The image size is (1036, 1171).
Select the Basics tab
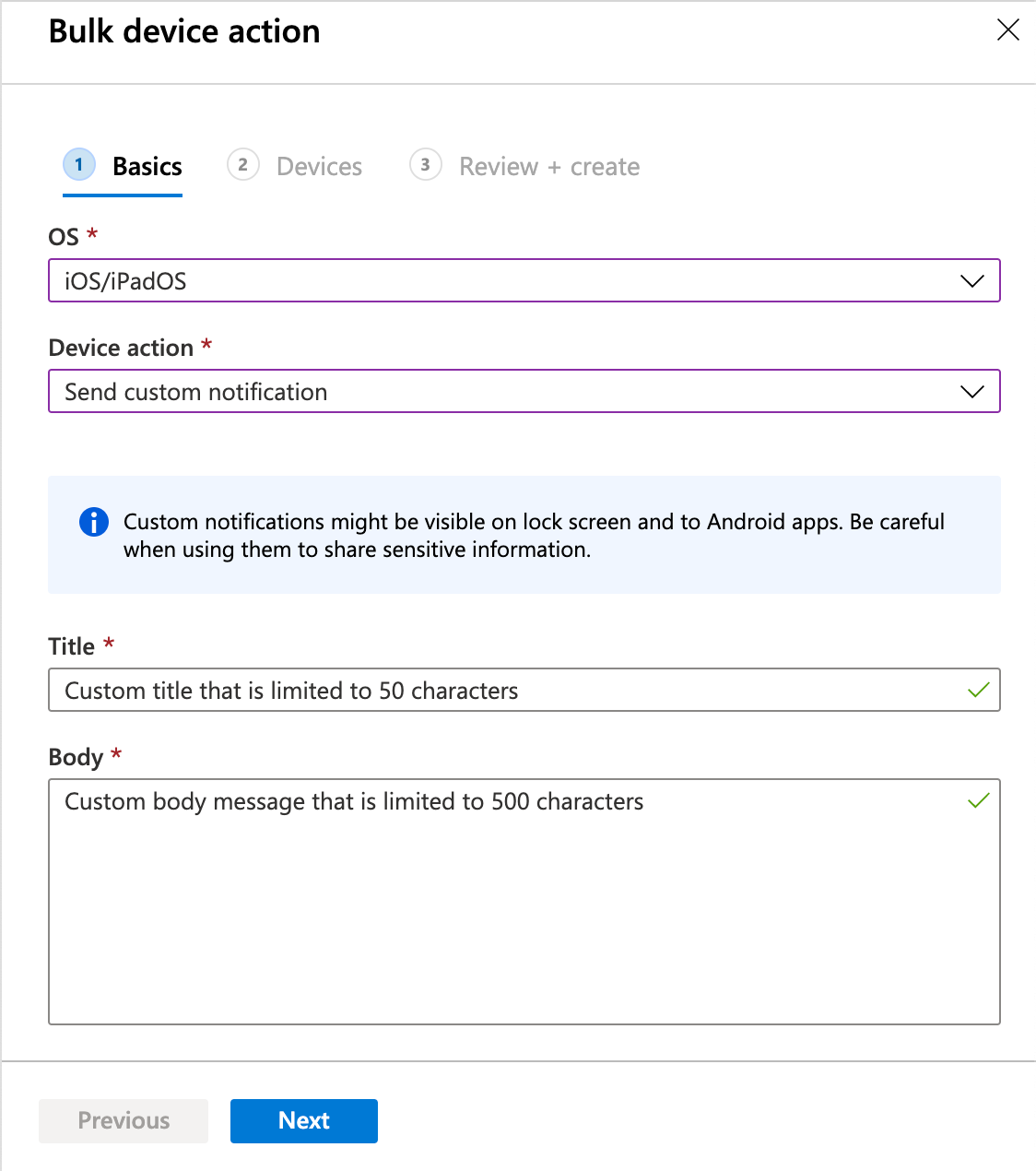coord(147,166)
